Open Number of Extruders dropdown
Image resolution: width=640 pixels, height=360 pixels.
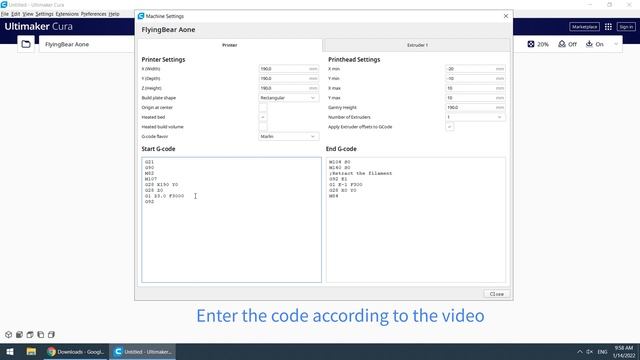[475, 117]
